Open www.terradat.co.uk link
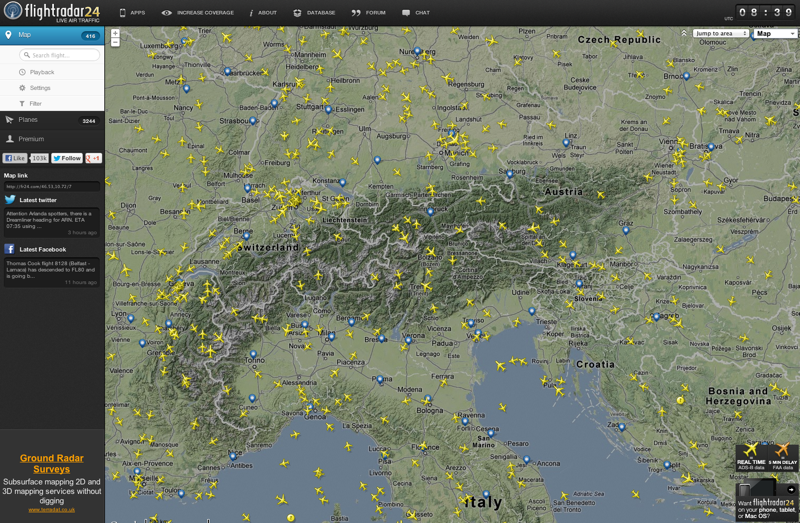This screenshot has height=523, width=800. 52,509
